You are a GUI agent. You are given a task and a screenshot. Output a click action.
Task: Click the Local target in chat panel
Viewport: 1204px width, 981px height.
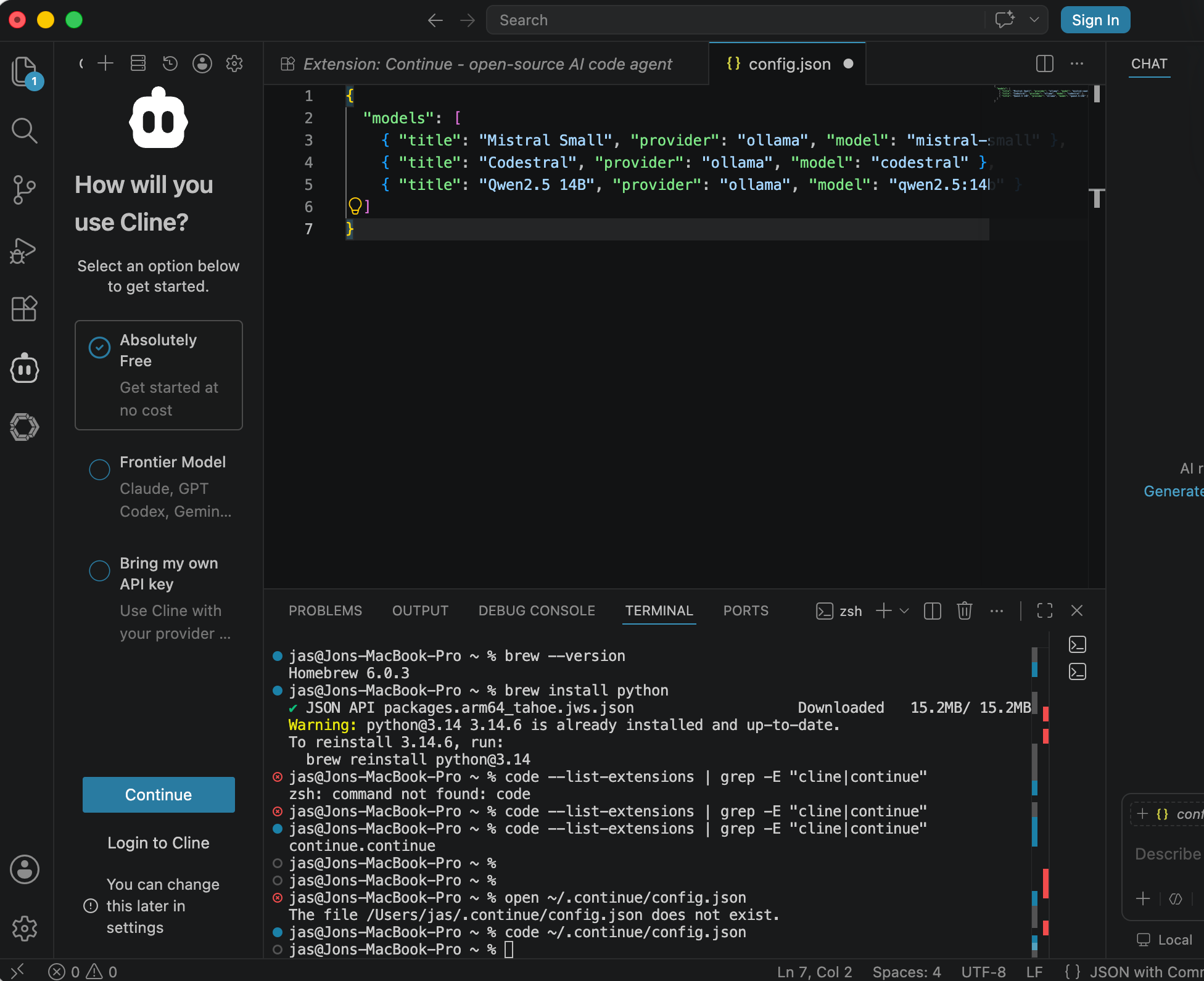(x=1165, y=940)
